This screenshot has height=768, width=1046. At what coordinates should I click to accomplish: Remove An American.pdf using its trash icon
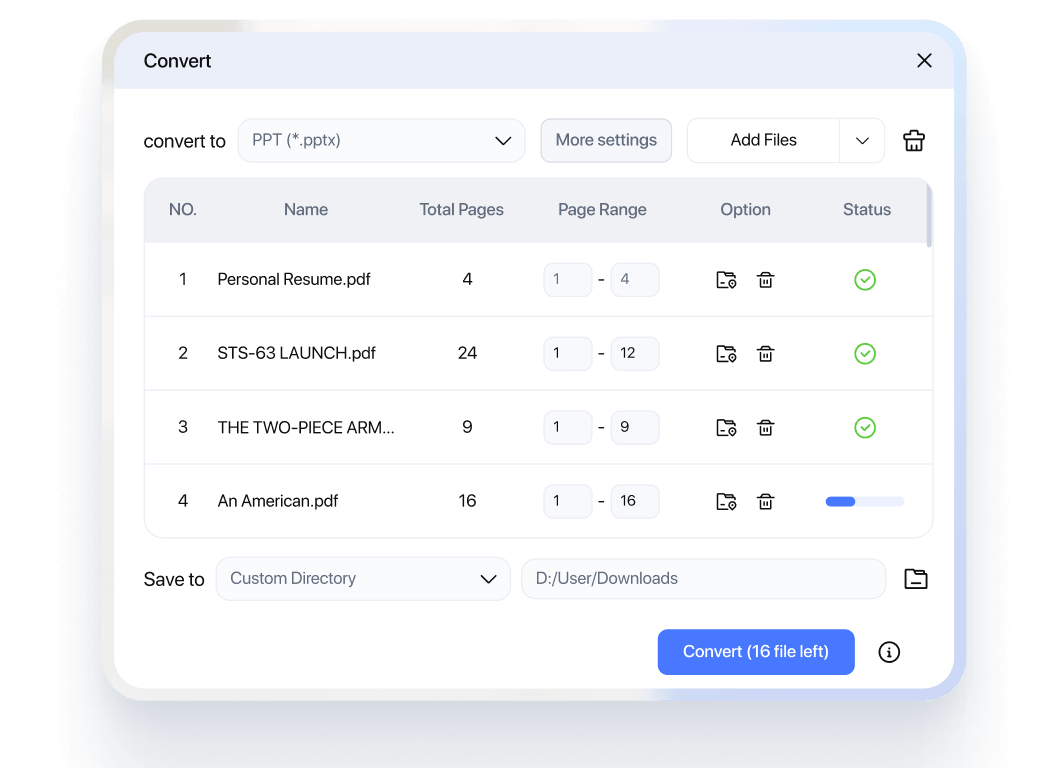(x=765, y=501)
